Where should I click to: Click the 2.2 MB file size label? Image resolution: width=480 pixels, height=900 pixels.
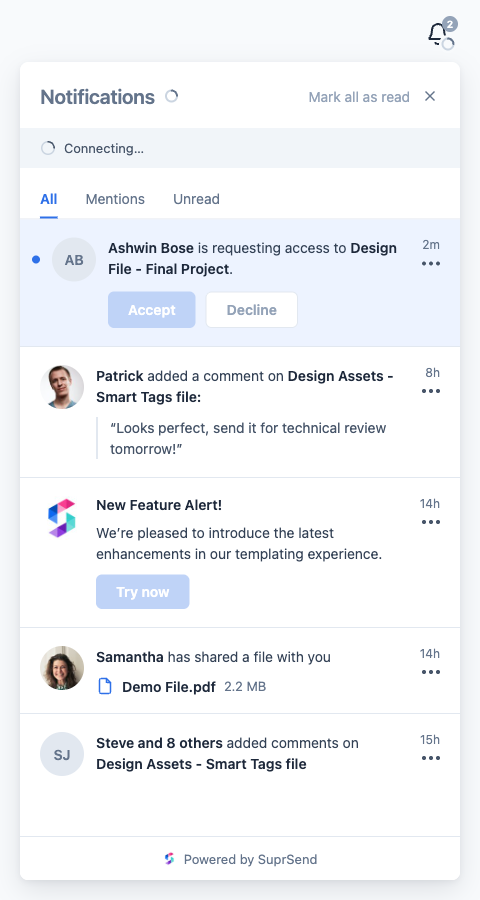click(245, 687)
